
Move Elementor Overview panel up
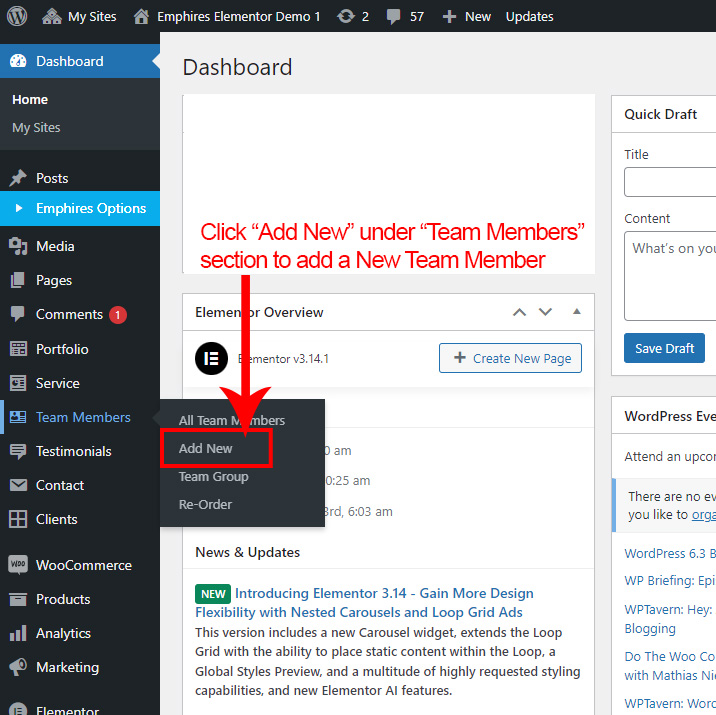tap(519, 312)
